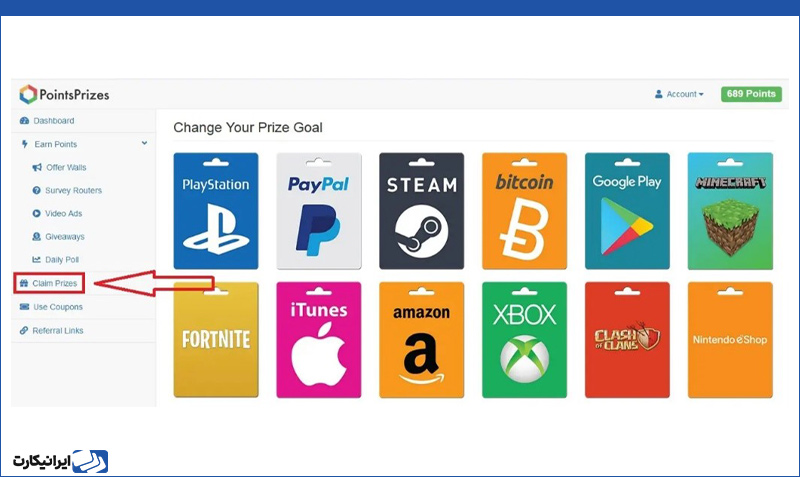Collapse the Earn Points chevron
Image resolution: width=800 pixels, height=477 pixels.
[x=144, y=143]
